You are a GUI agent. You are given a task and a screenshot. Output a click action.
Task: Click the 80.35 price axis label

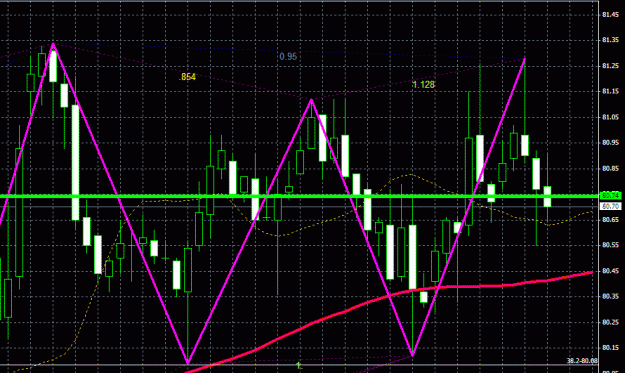tap(610, 296)
